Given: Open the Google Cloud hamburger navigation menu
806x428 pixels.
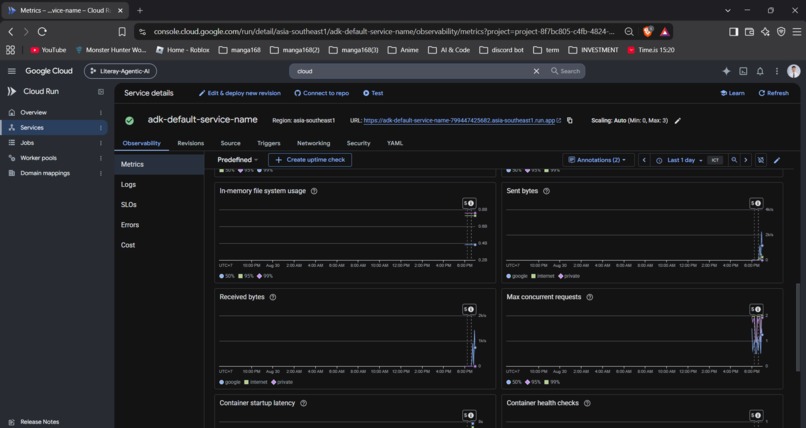Looking at the screenshot, I should click(12, 71).
